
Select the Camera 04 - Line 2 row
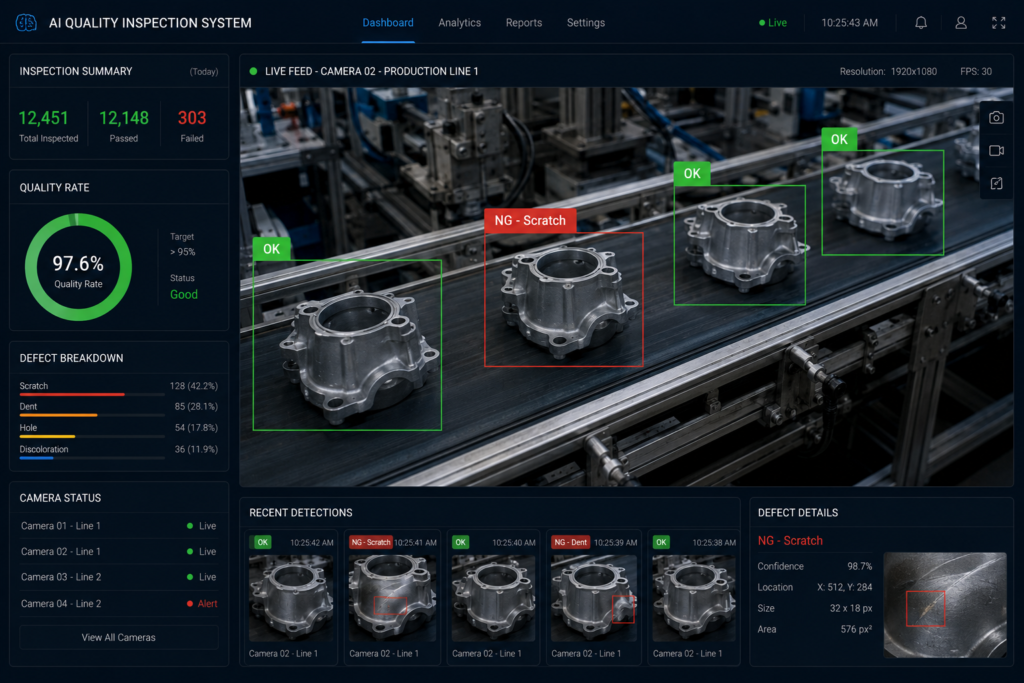[119, 603]
